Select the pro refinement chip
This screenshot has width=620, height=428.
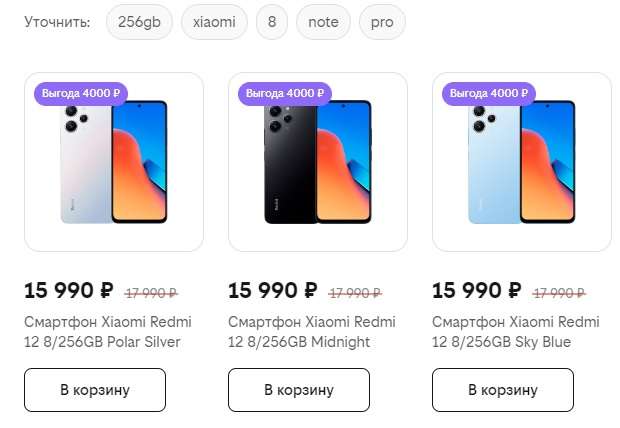tap(382, 22)
